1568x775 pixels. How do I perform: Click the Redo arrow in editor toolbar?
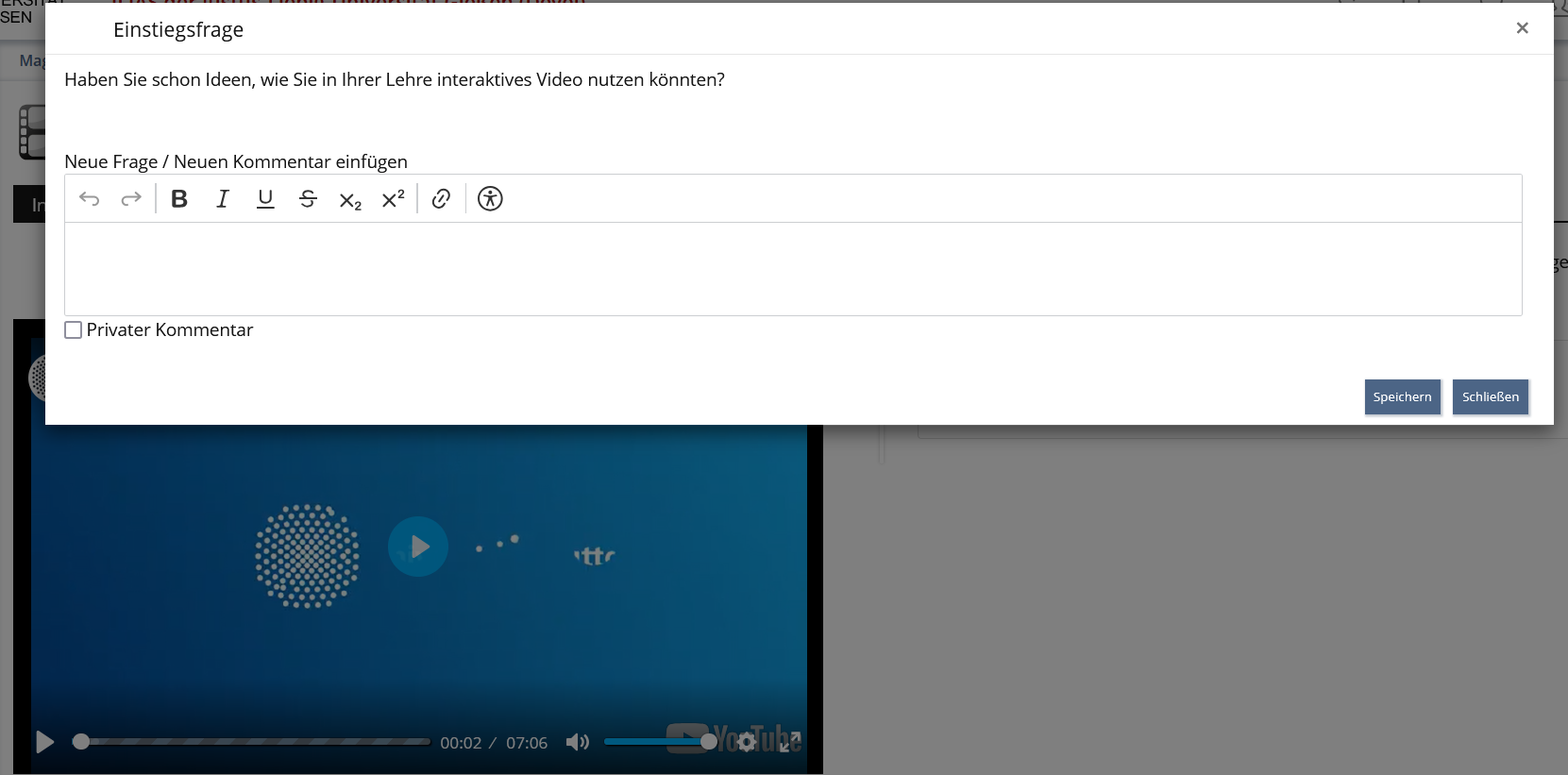point(131,198)
